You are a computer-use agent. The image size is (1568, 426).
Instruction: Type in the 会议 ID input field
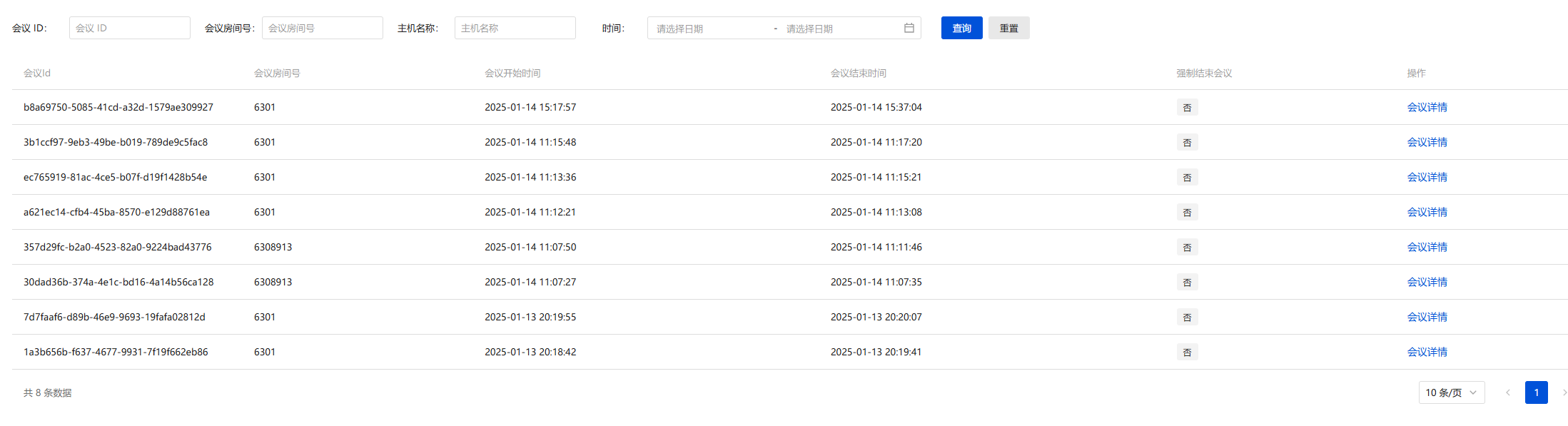[129, 28]
